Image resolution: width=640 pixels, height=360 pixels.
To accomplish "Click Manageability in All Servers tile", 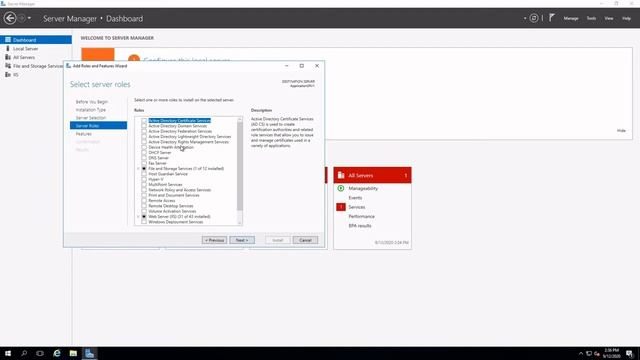I will (363, 188).
